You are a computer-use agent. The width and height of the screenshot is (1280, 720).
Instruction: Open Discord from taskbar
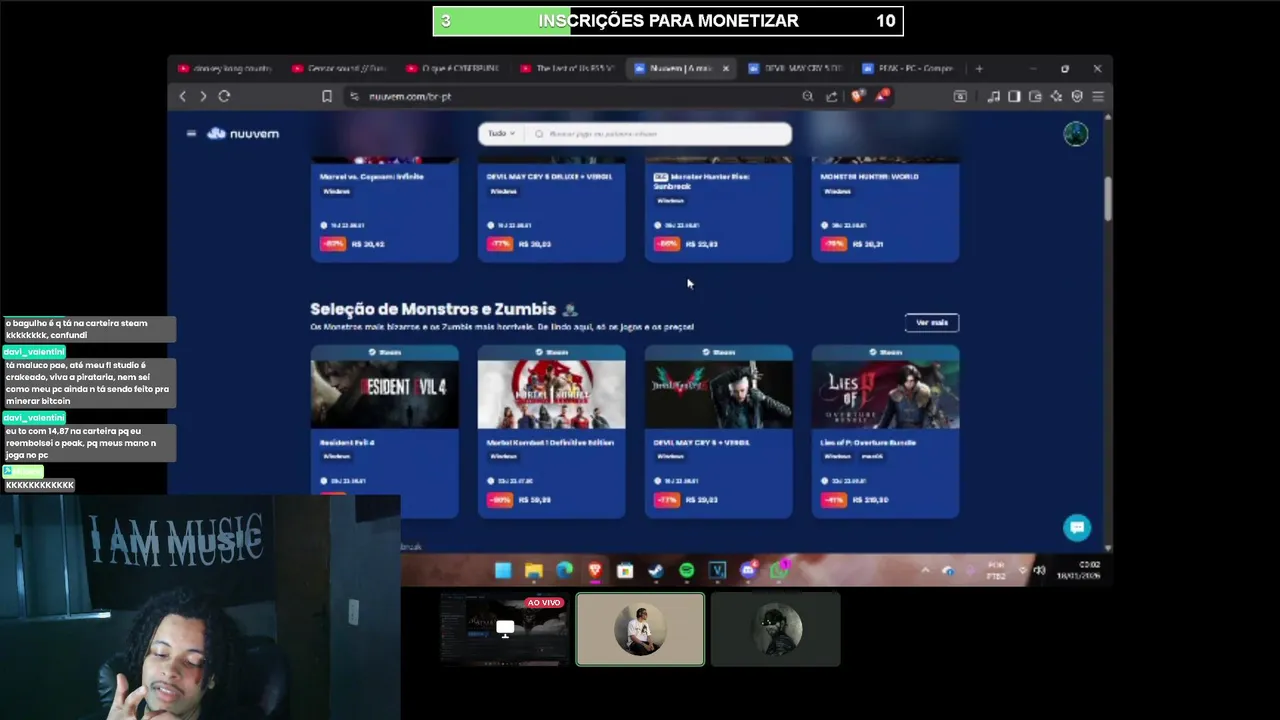point(748,570)
